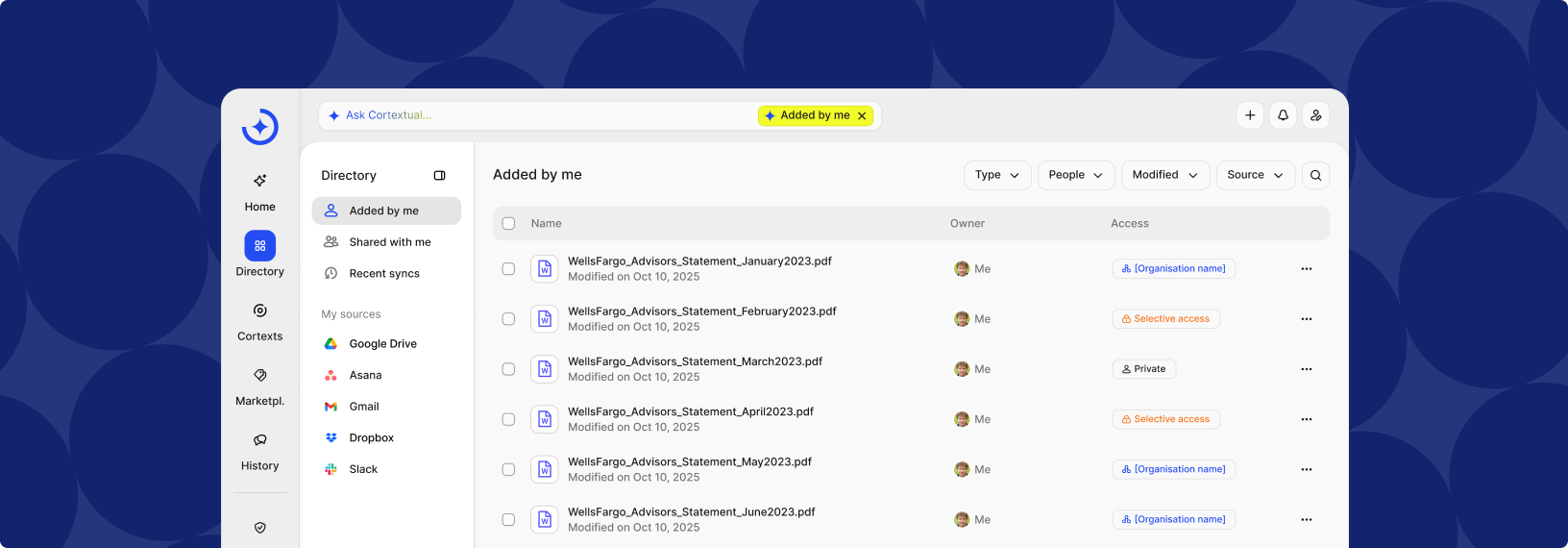
Task: Open the notifications bell icon
Action: [x=1283, y=115]
